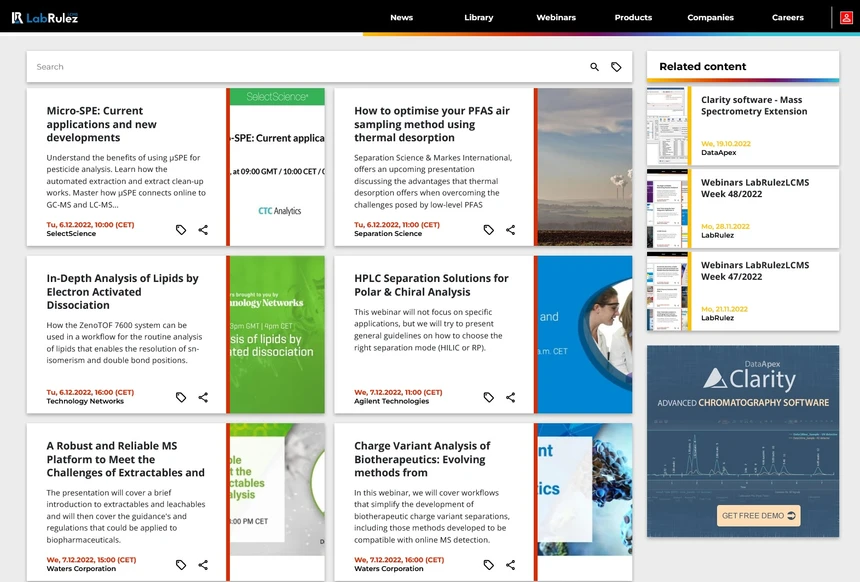Open the News menu
860x582 pixels.
pyautogui.click(x=401, y=18)
